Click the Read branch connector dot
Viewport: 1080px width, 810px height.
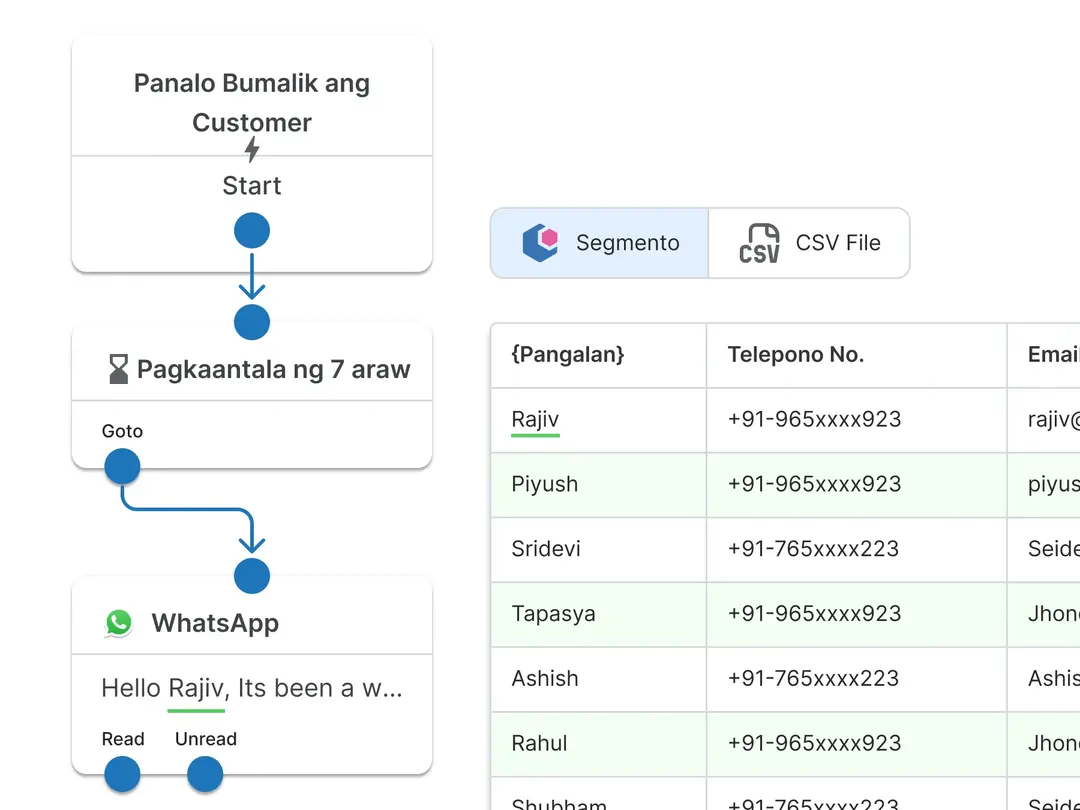pyautogui.click(x=122, y=774)
